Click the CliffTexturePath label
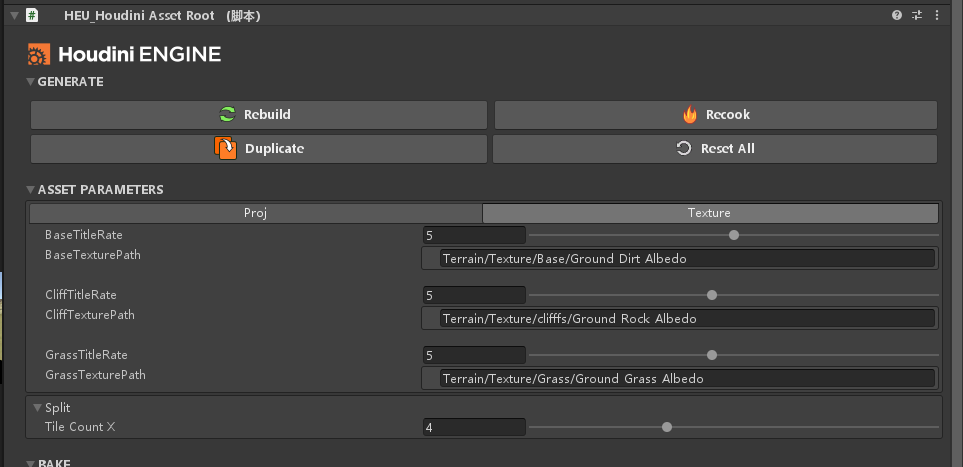 pos(90,315)
